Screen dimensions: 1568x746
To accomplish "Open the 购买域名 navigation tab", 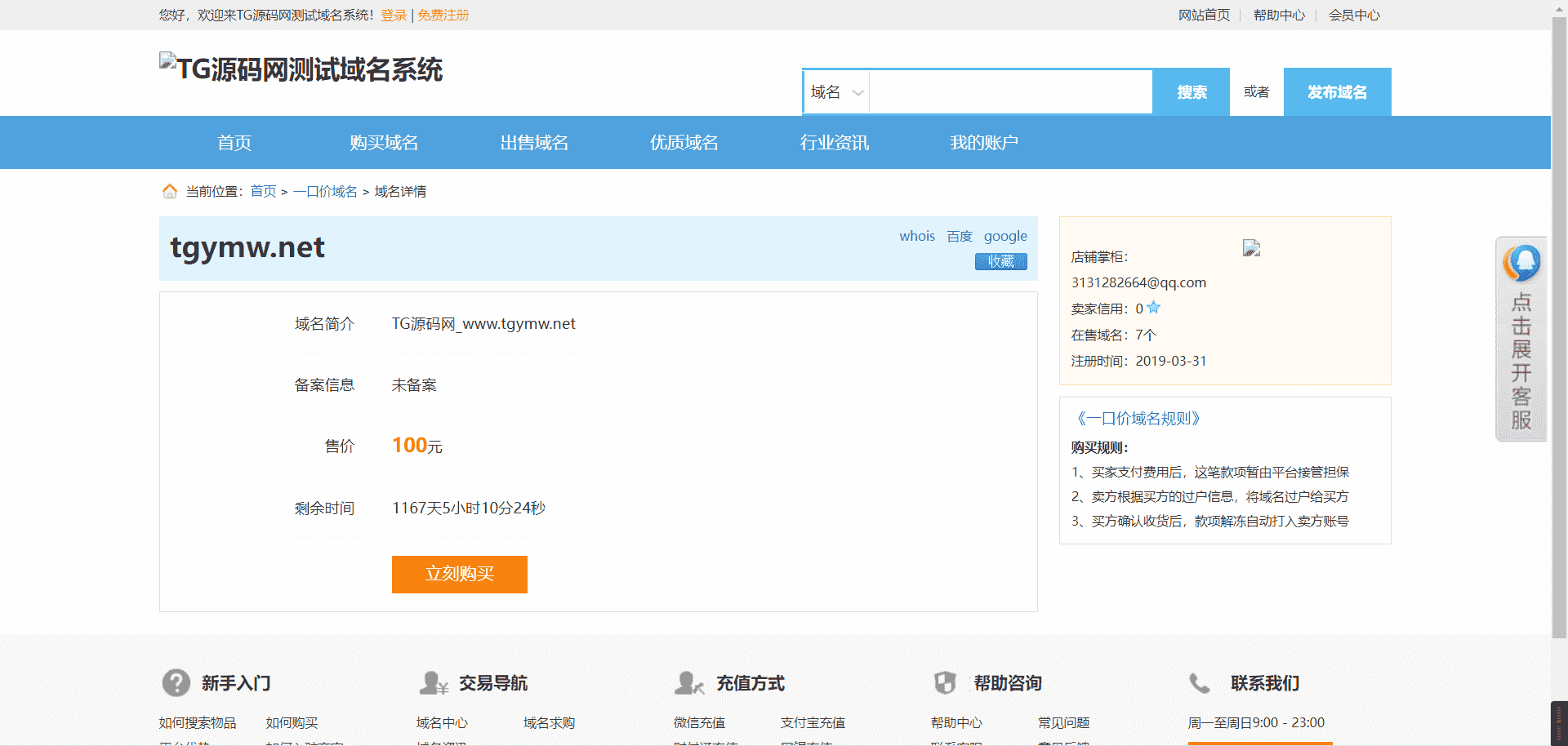I will [x=384, y=143].
